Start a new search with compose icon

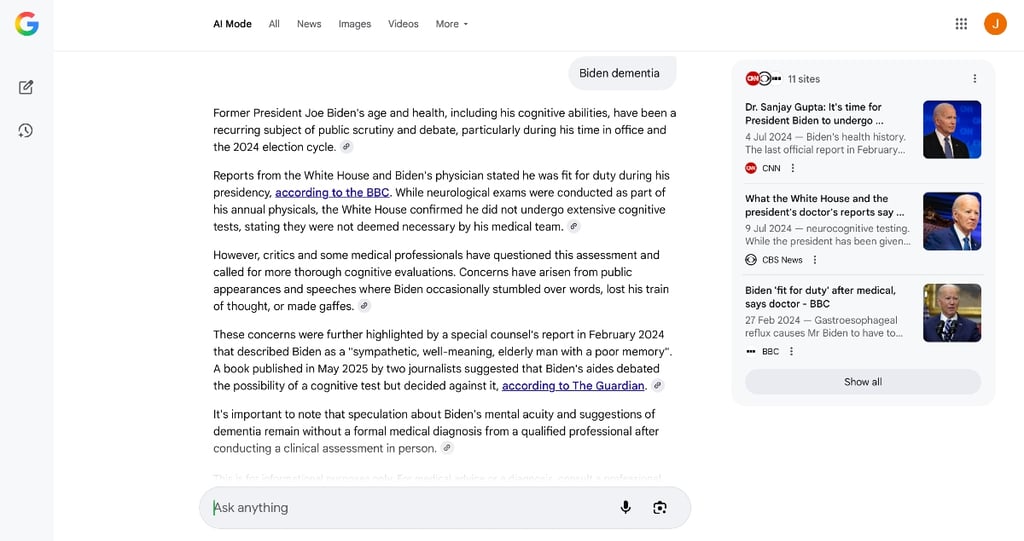coord(25,87)
